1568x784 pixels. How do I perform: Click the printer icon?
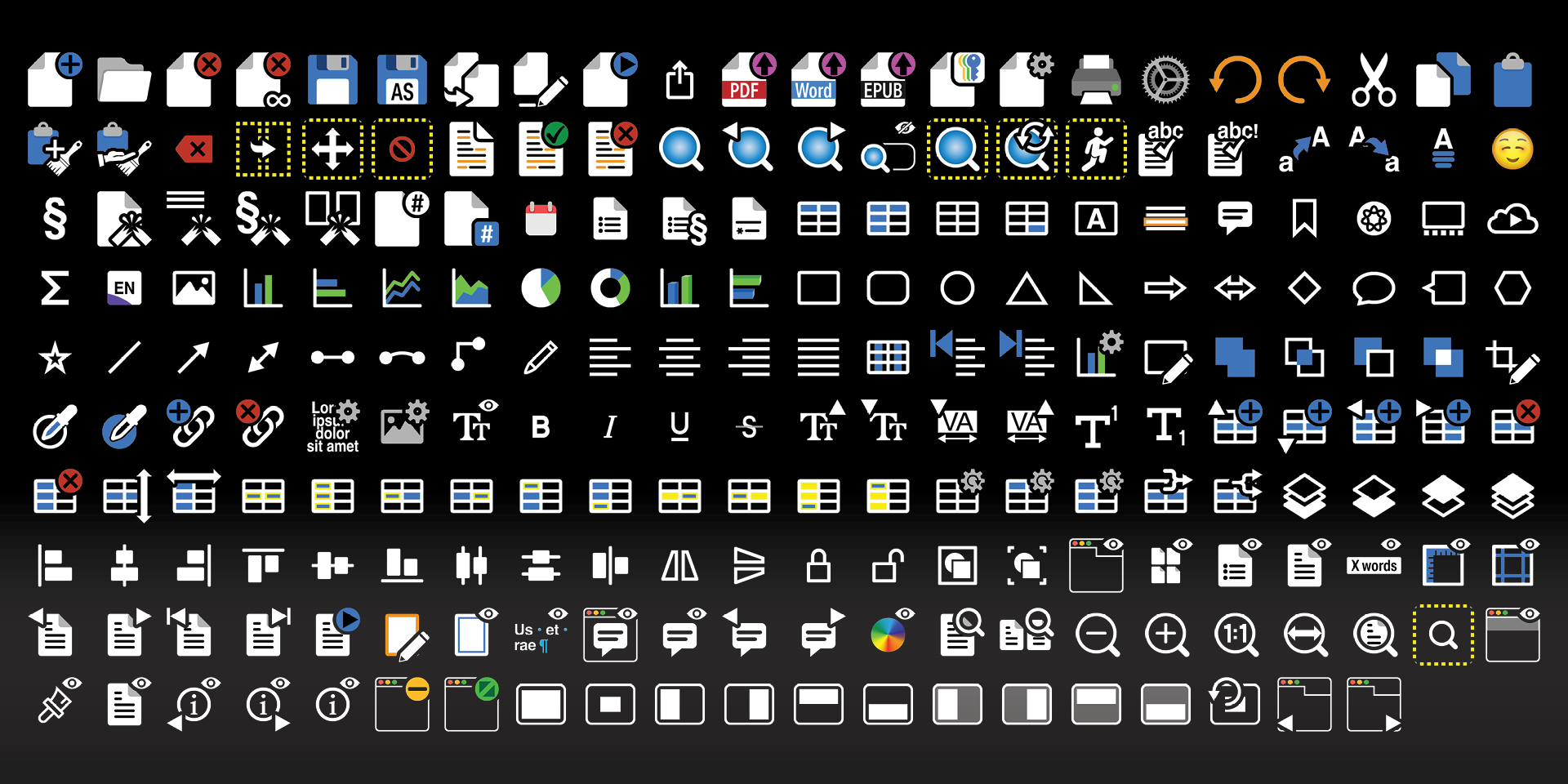[1096, 80]
